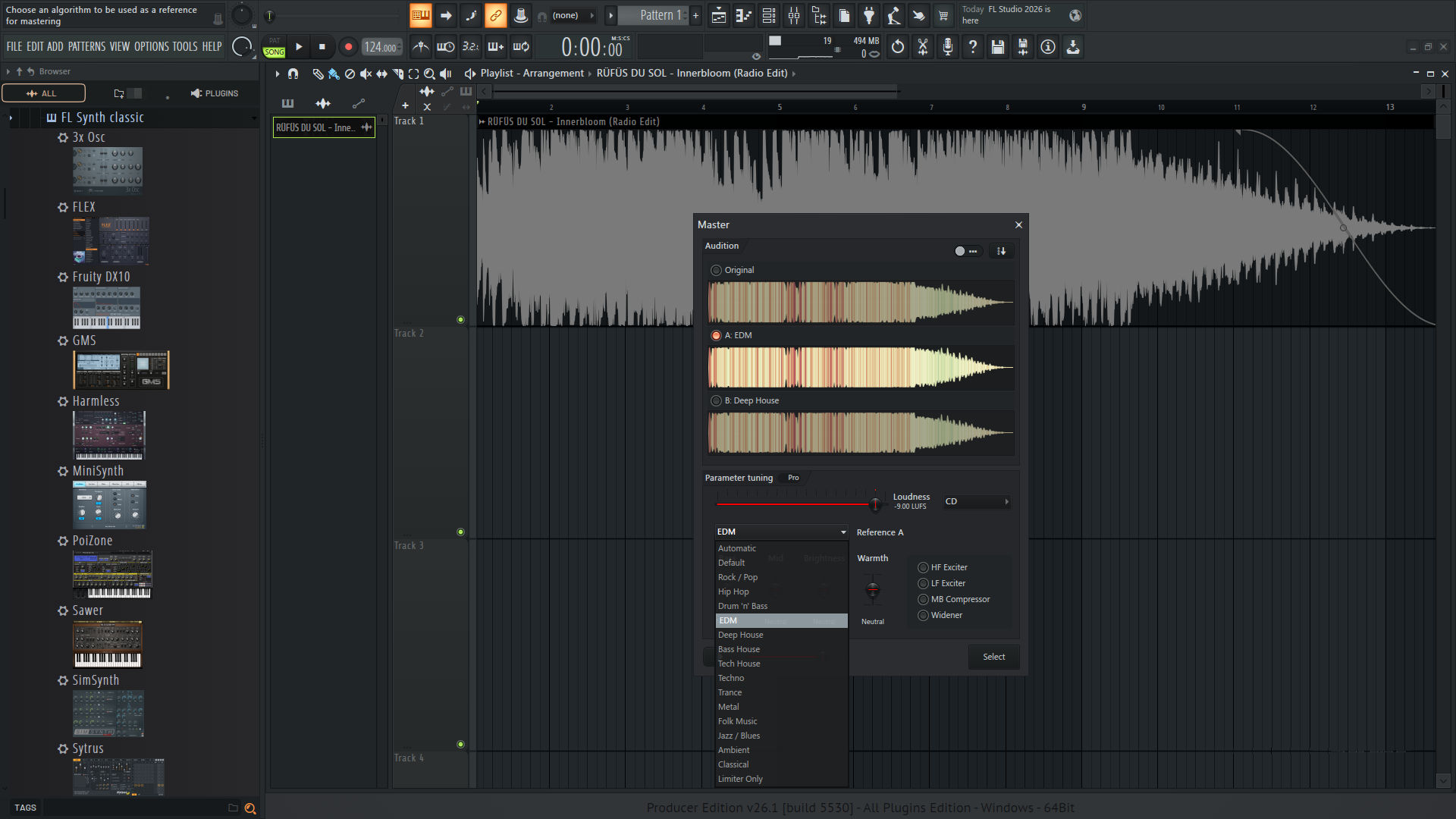This screenshot has width=1456, height=819.
Task: Open the Piano roll icon
Action: click(x=744, y=15)
